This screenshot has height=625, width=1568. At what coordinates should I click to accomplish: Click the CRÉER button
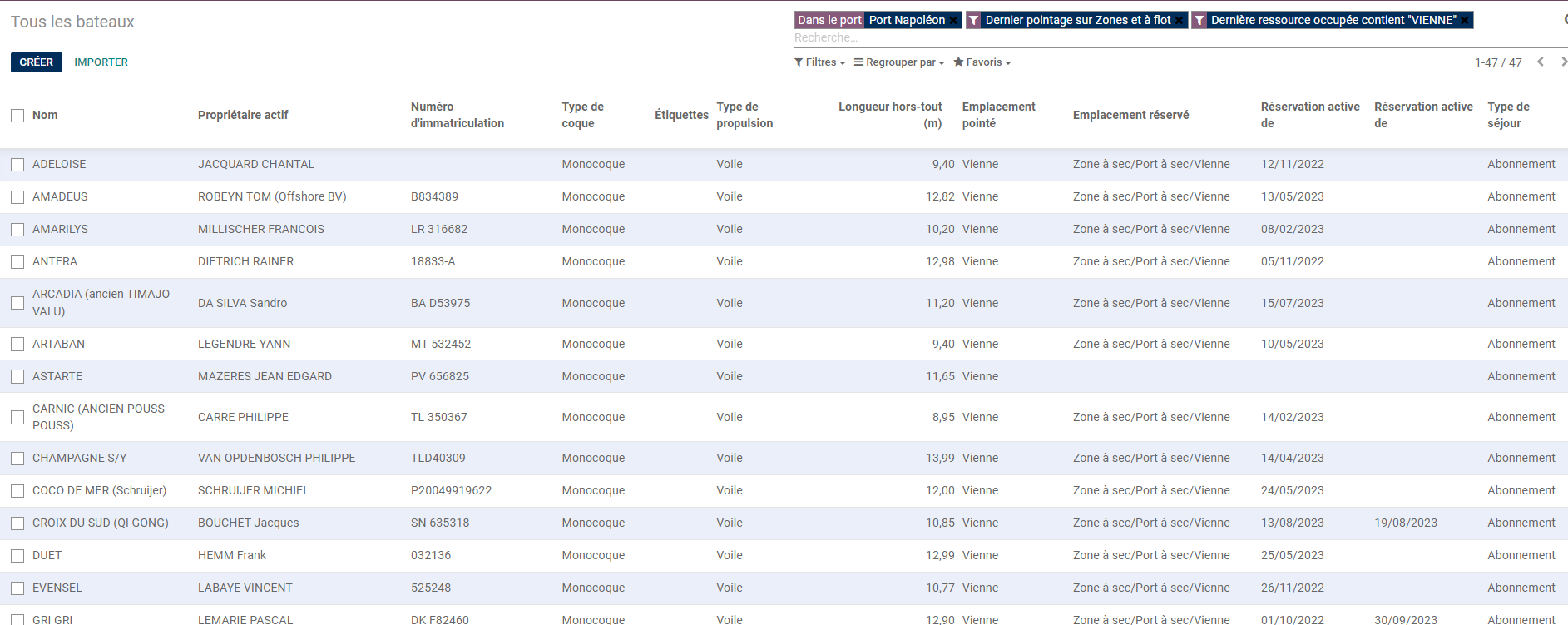(37, 62)
